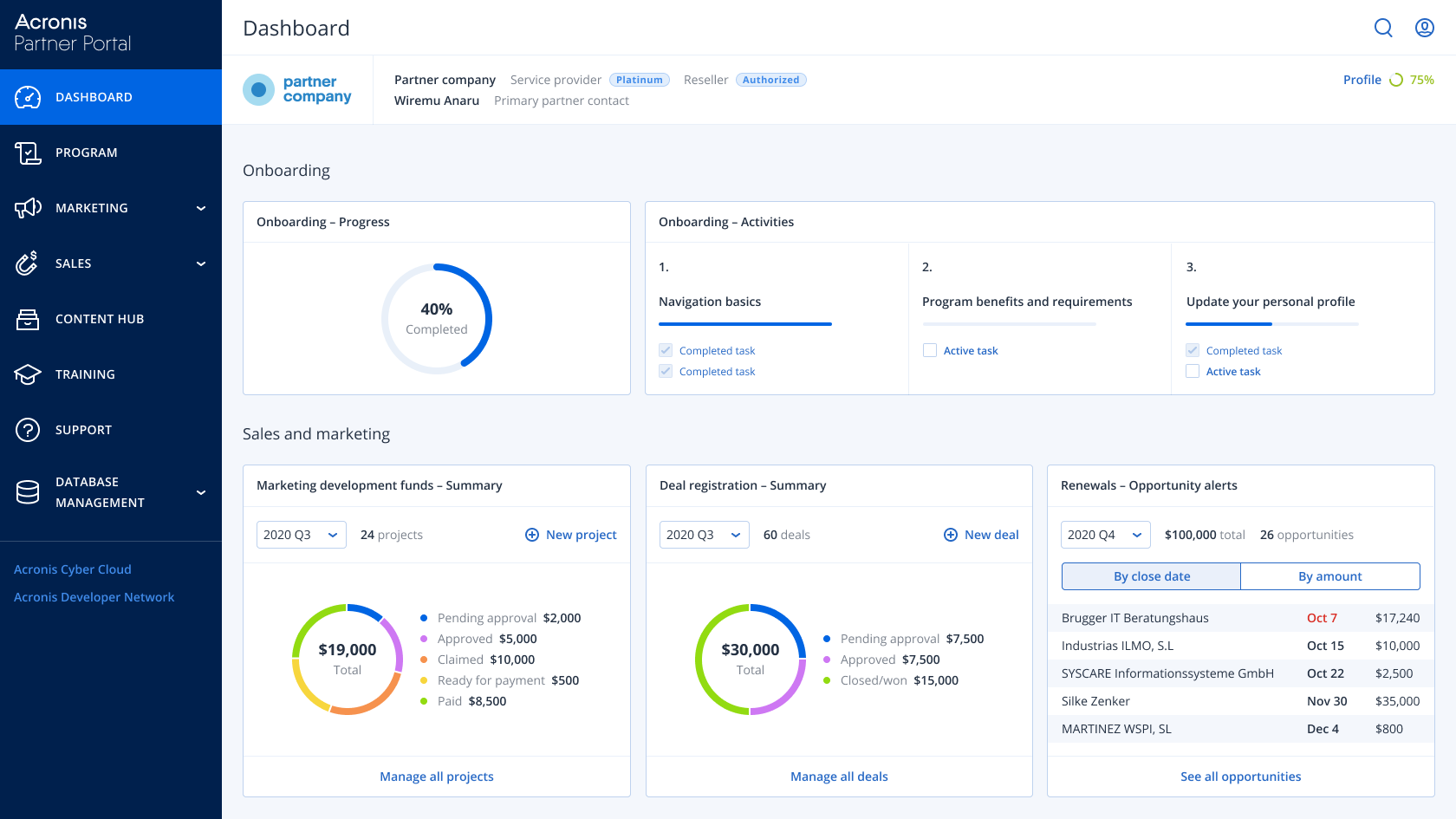Click the Program sidebar icon
The height and width of the screenshot is (819, 1456).
pyautogui.click(x=28, y=153)
